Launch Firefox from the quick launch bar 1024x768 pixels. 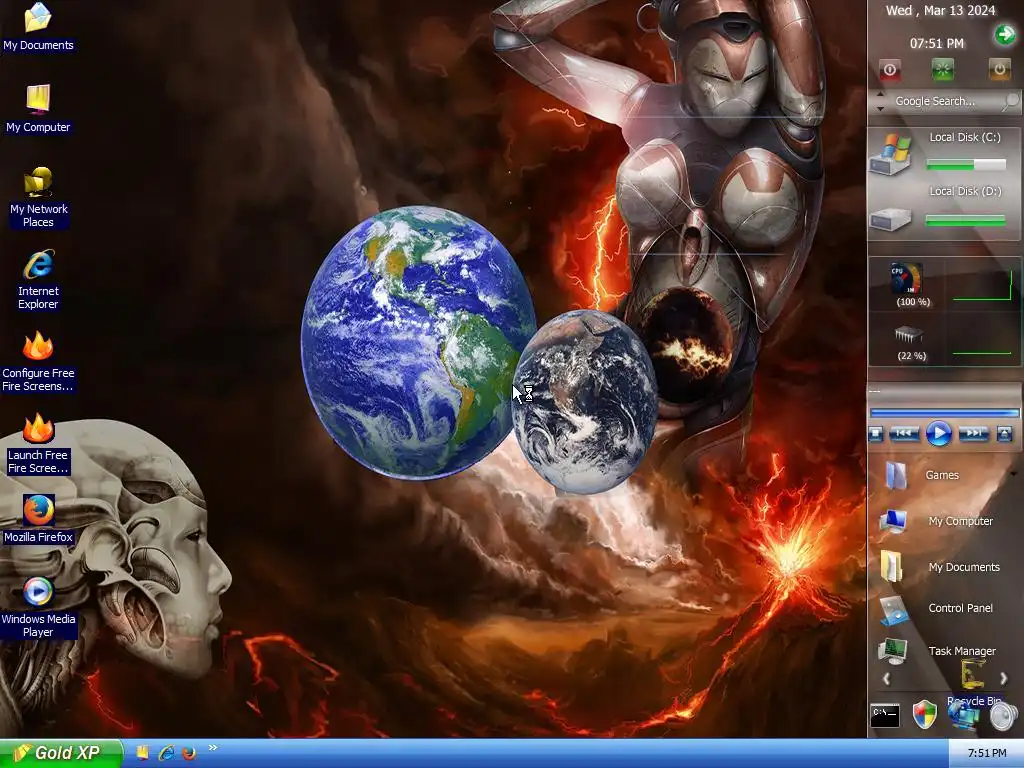click(189, 753)
